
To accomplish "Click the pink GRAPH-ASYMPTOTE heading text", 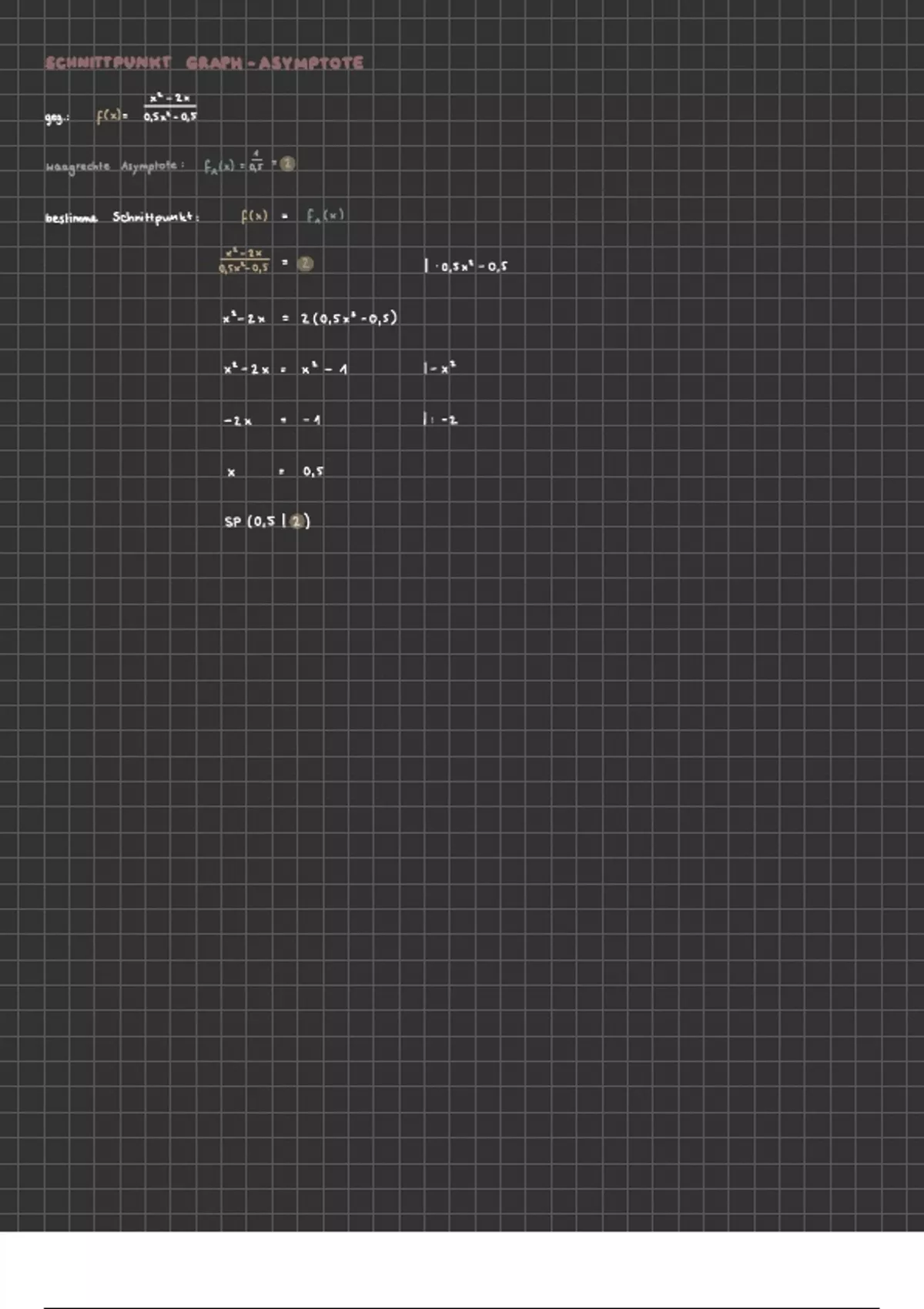I will (x=274, y=63).
